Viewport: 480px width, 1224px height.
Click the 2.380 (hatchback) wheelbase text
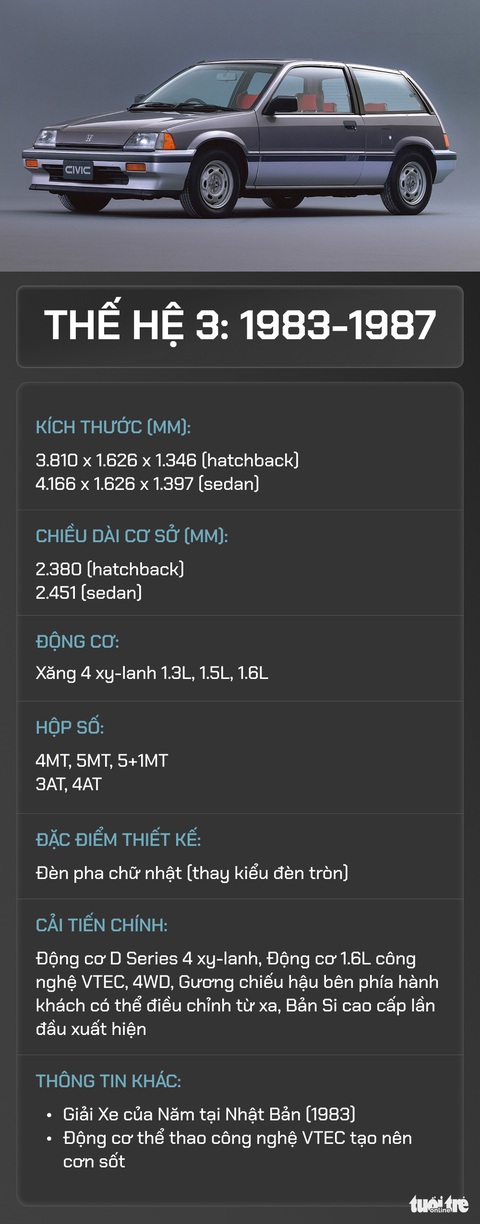[110, 569]
